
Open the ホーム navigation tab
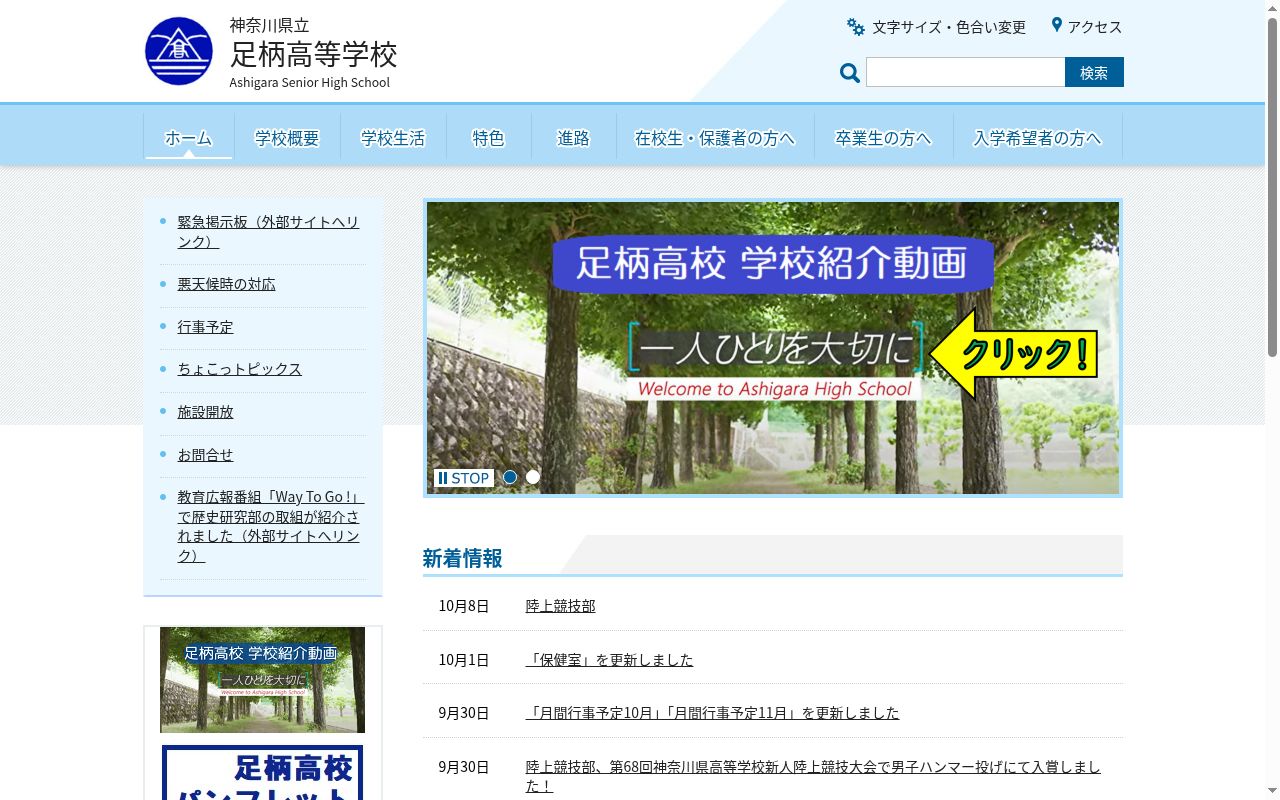pyautogui.click(x=189, y=138)
